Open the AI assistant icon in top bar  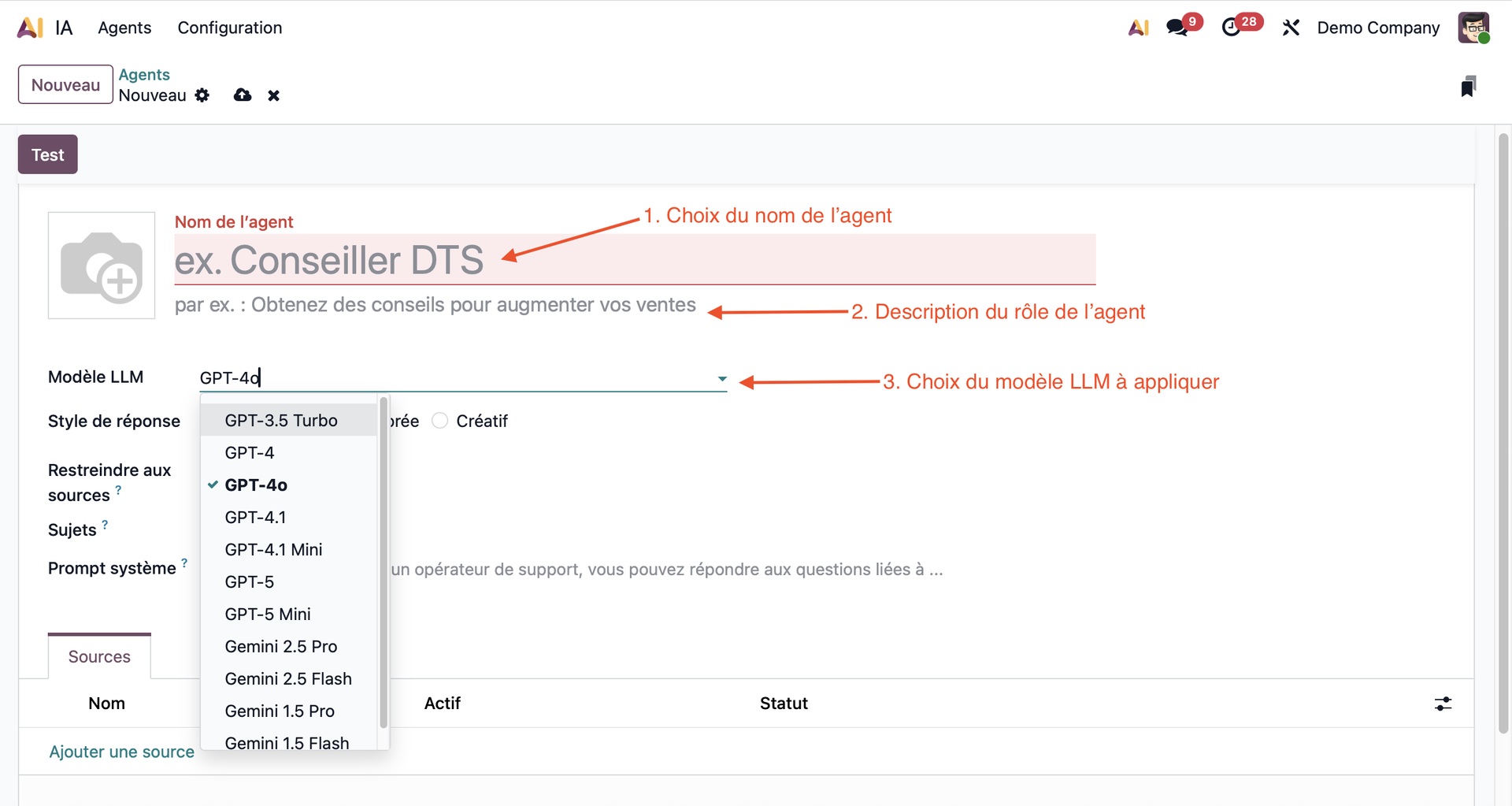(x=1138, y=28)
